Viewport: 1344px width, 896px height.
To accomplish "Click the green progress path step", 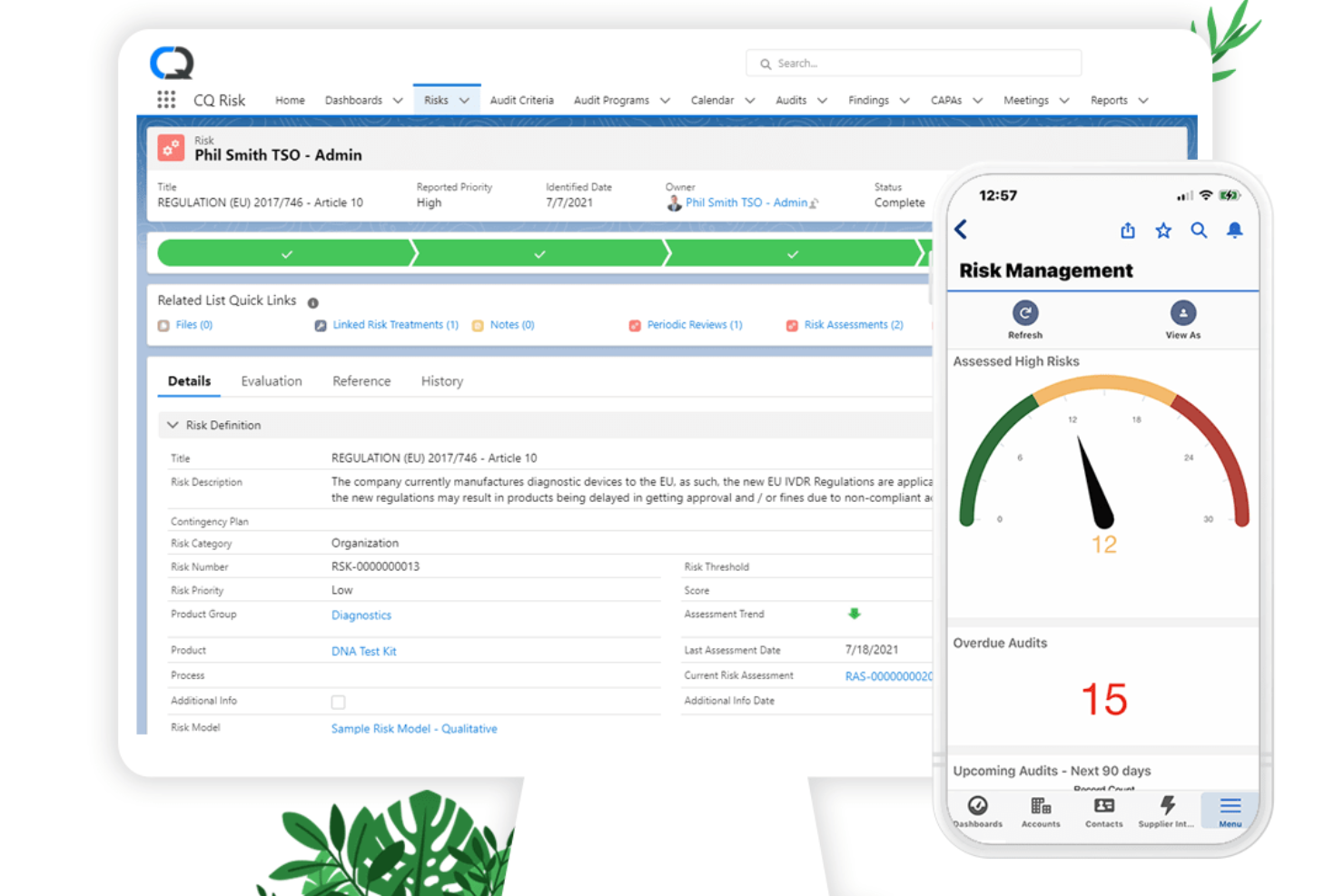I will coord(286,253).
